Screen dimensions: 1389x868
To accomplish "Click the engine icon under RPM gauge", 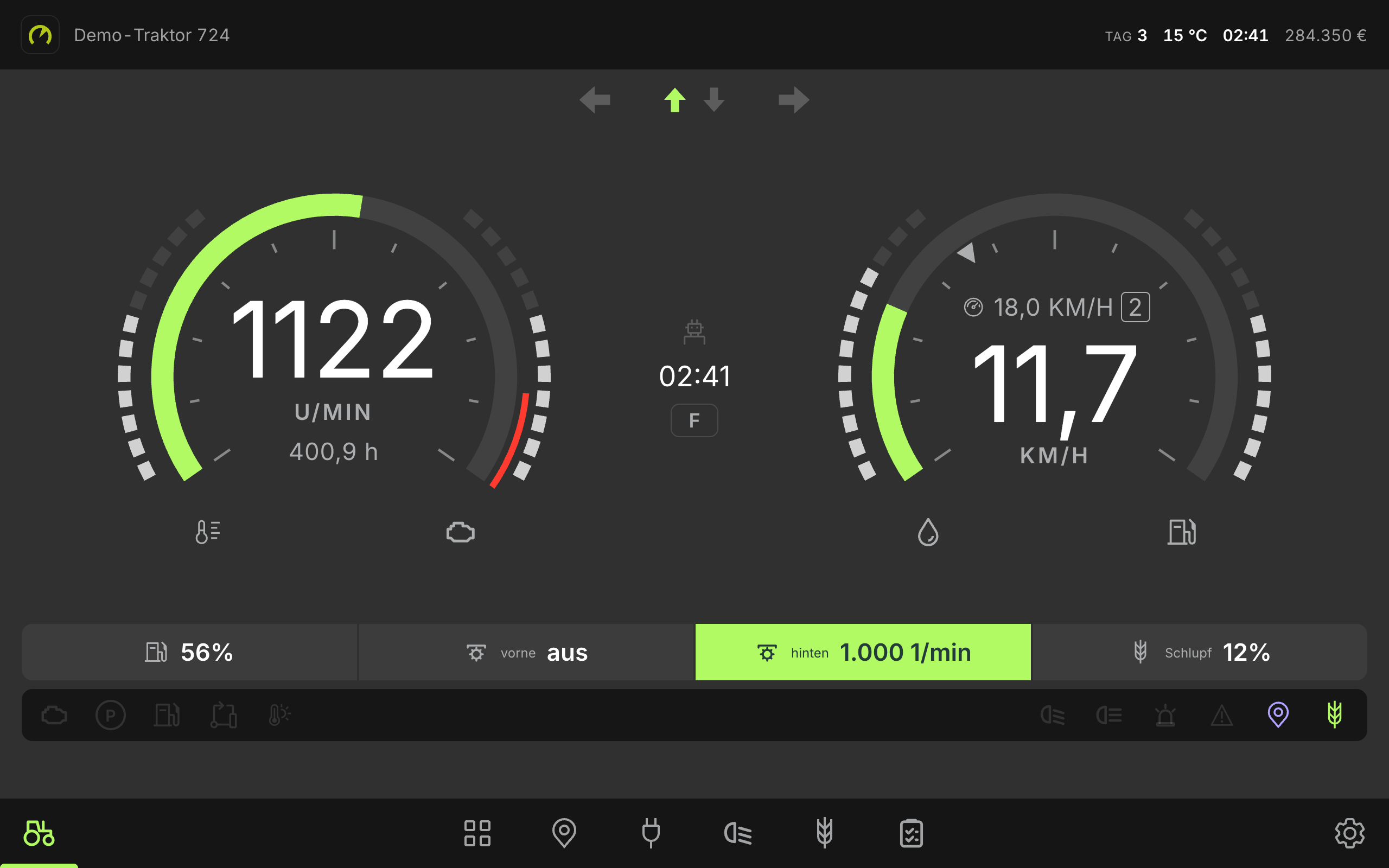I will pos(460,532).
